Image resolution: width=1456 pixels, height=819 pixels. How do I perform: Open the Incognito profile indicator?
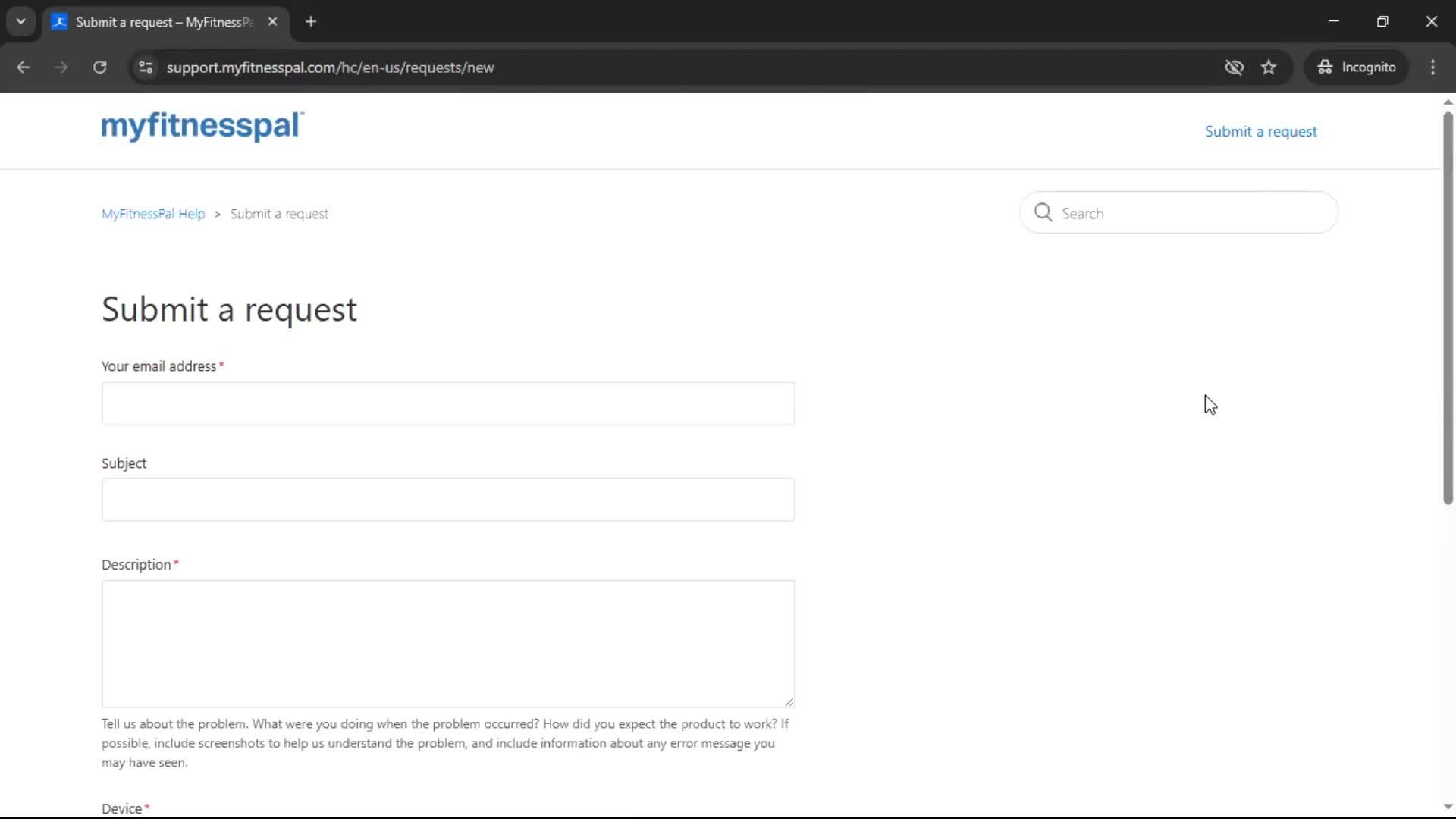pos(1357,67)
